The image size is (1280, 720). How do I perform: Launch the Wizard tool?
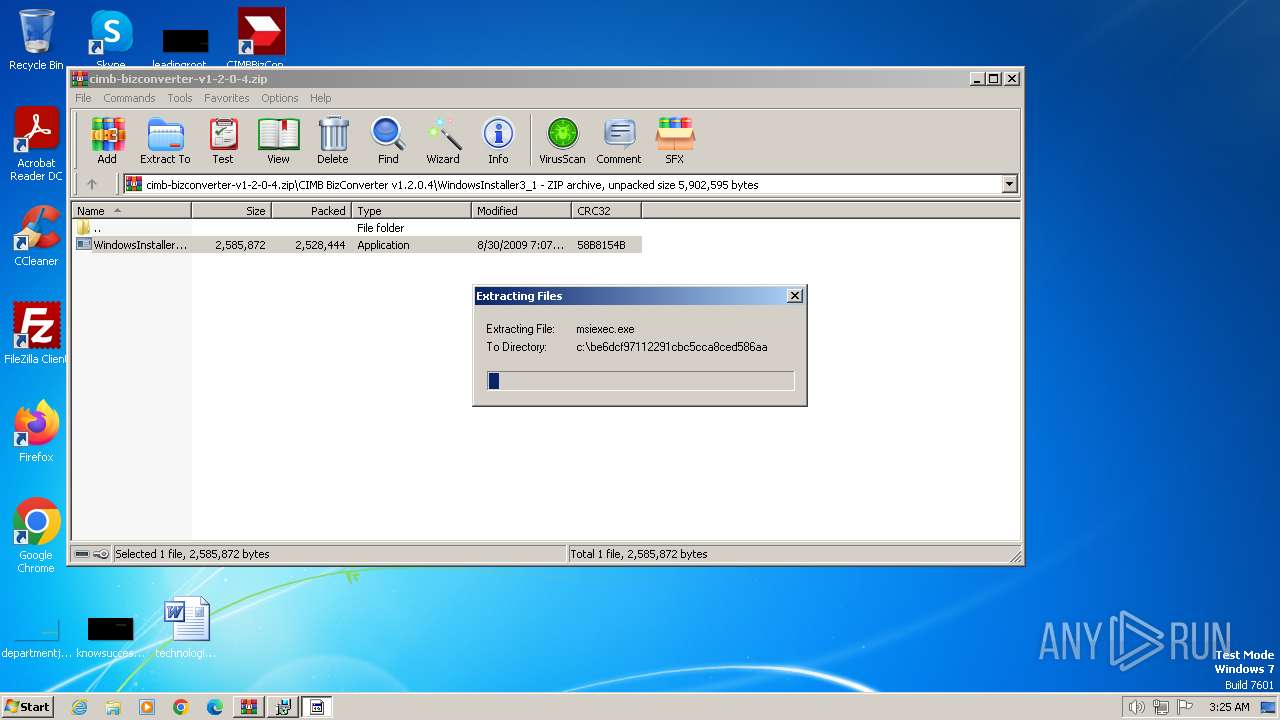click(x=443, y=141)
